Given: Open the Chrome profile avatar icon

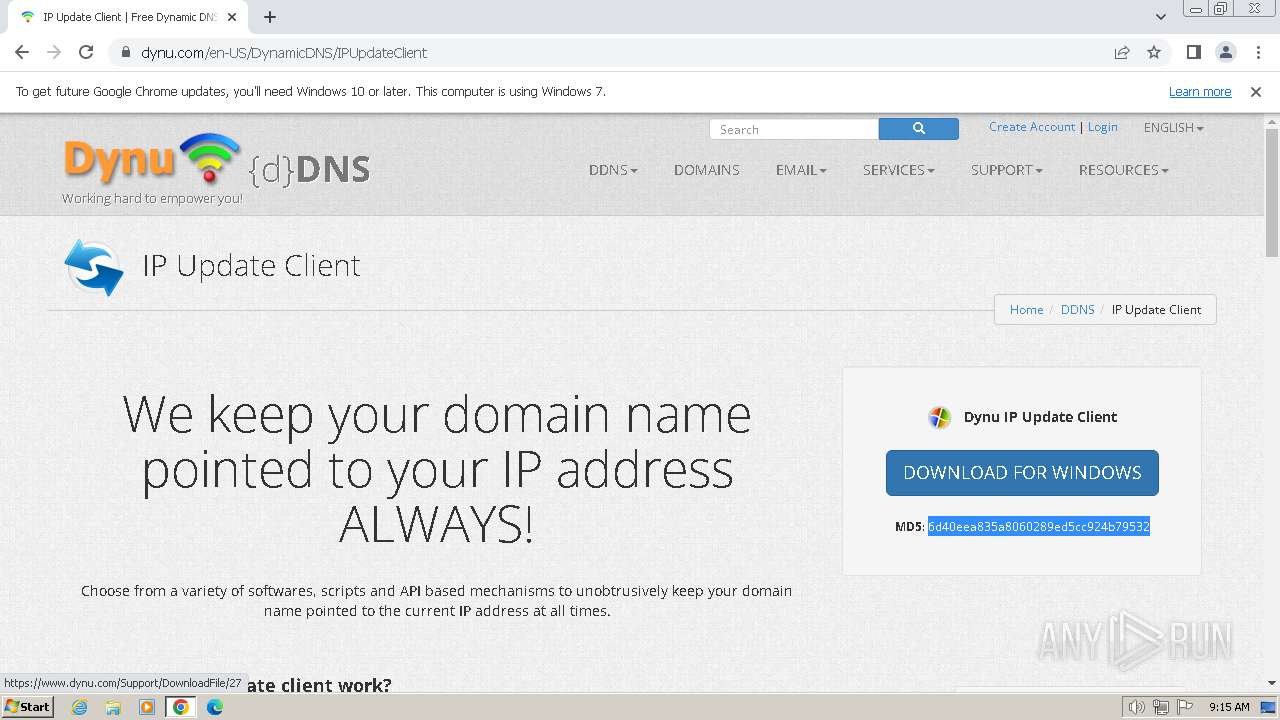Looking at the screenshot, I should [1225, 52].
